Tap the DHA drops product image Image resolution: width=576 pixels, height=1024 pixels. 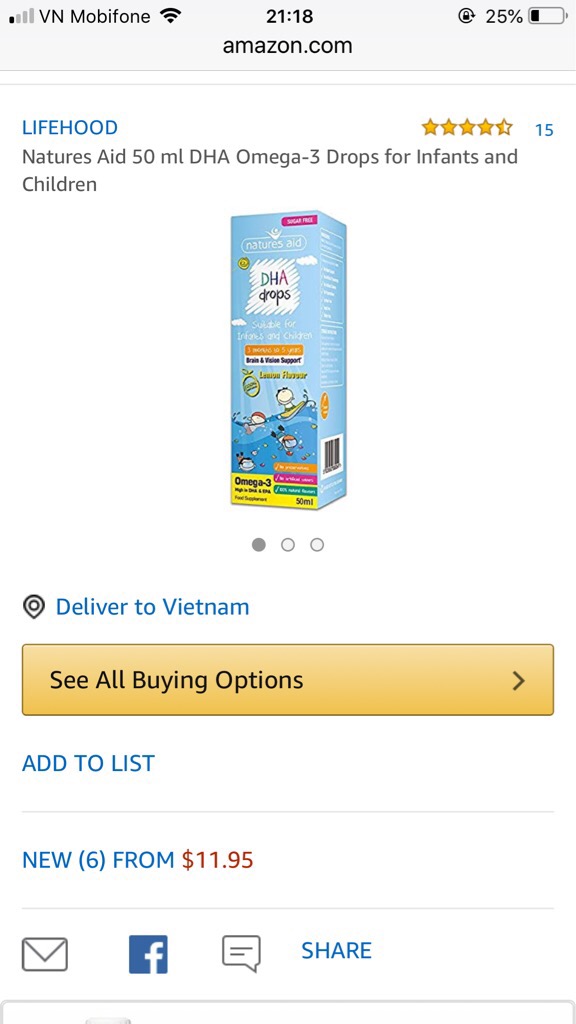coord(288,360)
